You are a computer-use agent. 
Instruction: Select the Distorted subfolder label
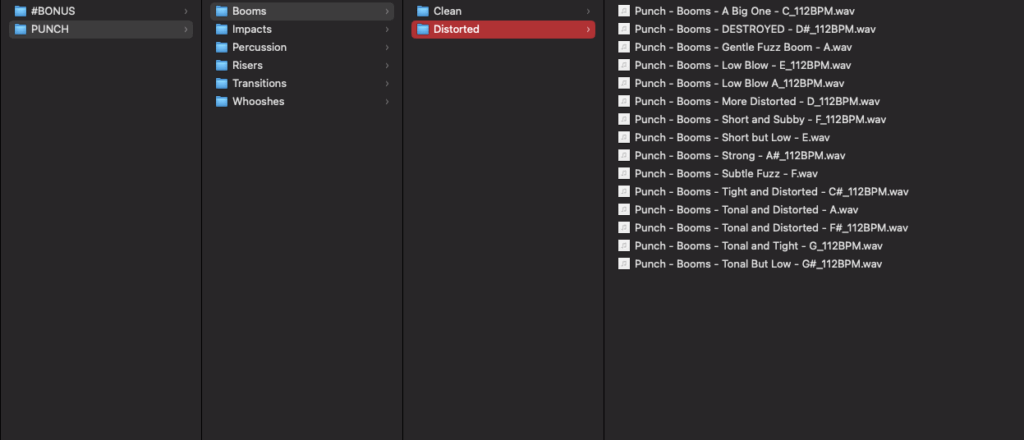(456, 29)
